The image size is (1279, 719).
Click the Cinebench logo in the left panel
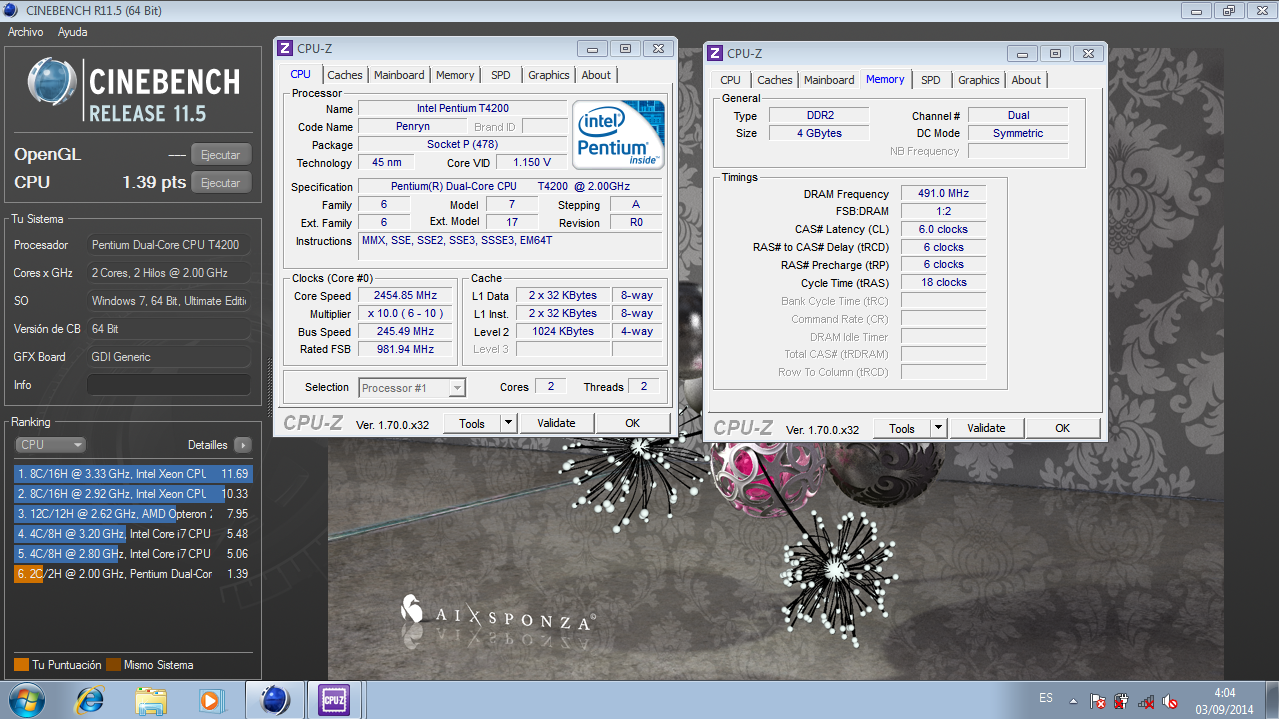[x=134, y=90]
